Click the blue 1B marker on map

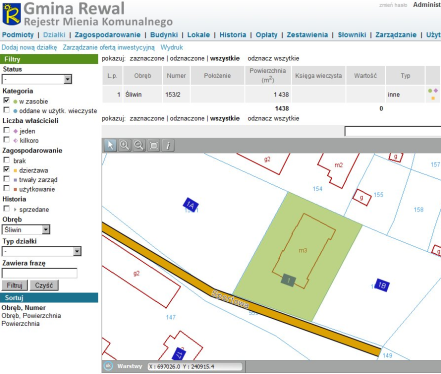tap(382, 285)
